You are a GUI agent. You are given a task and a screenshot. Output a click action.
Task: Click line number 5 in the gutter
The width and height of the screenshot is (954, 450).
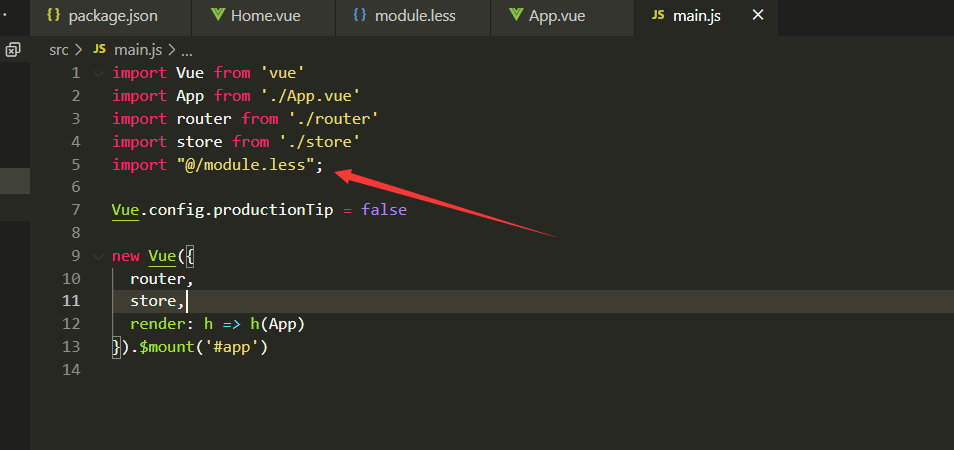[75, 164]
